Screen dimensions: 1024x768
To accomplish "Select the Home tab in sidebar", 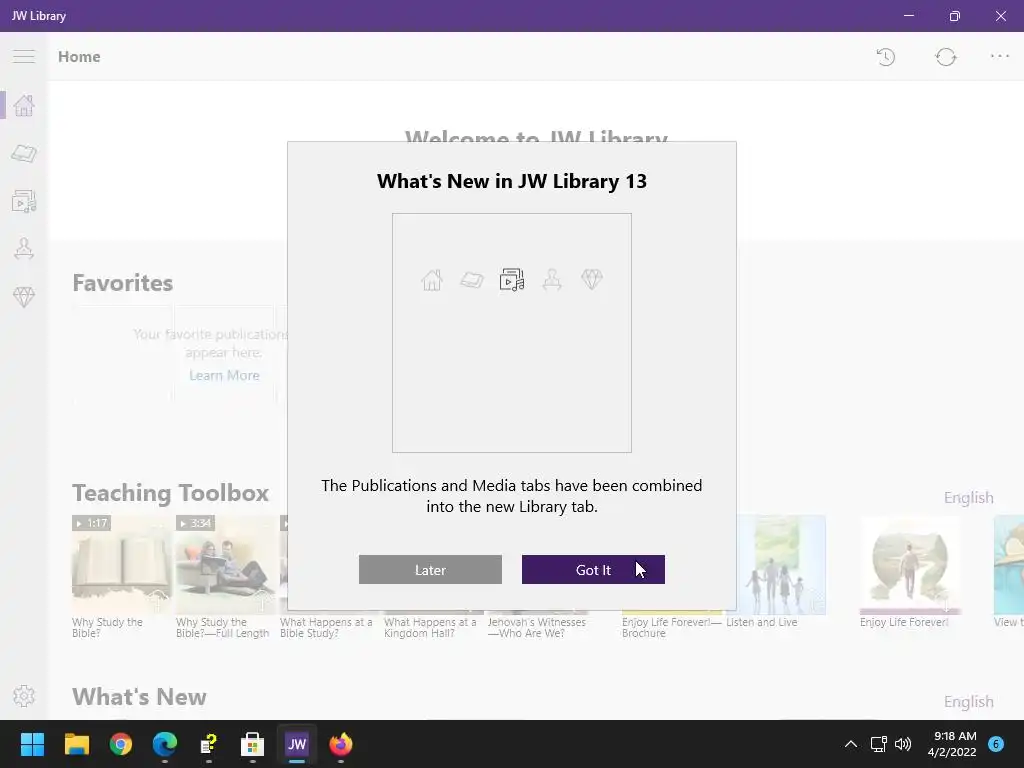I will pyautogui.click(x=24, y=105).
